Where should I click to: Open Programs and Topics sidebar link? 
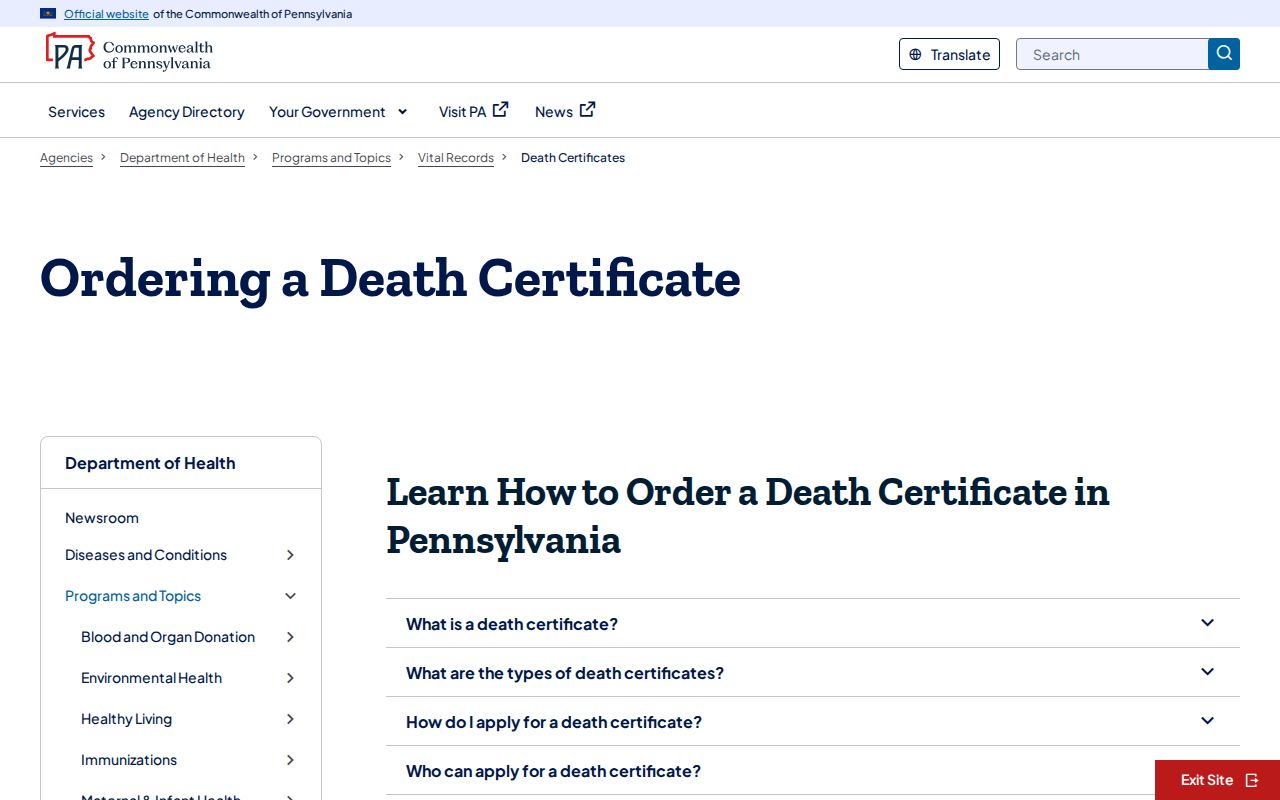coord(133,596)
